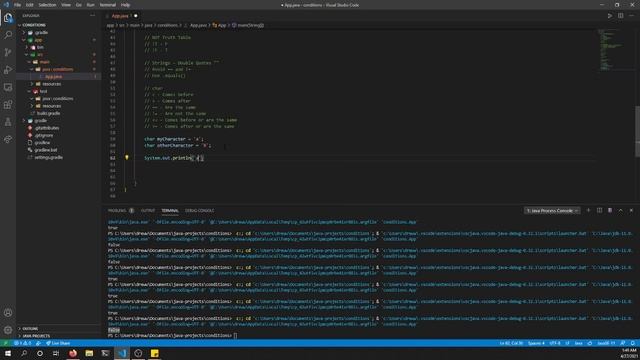Split the editor to the right
The height and width of the screenshot is (360, 640).
[620, 16]
